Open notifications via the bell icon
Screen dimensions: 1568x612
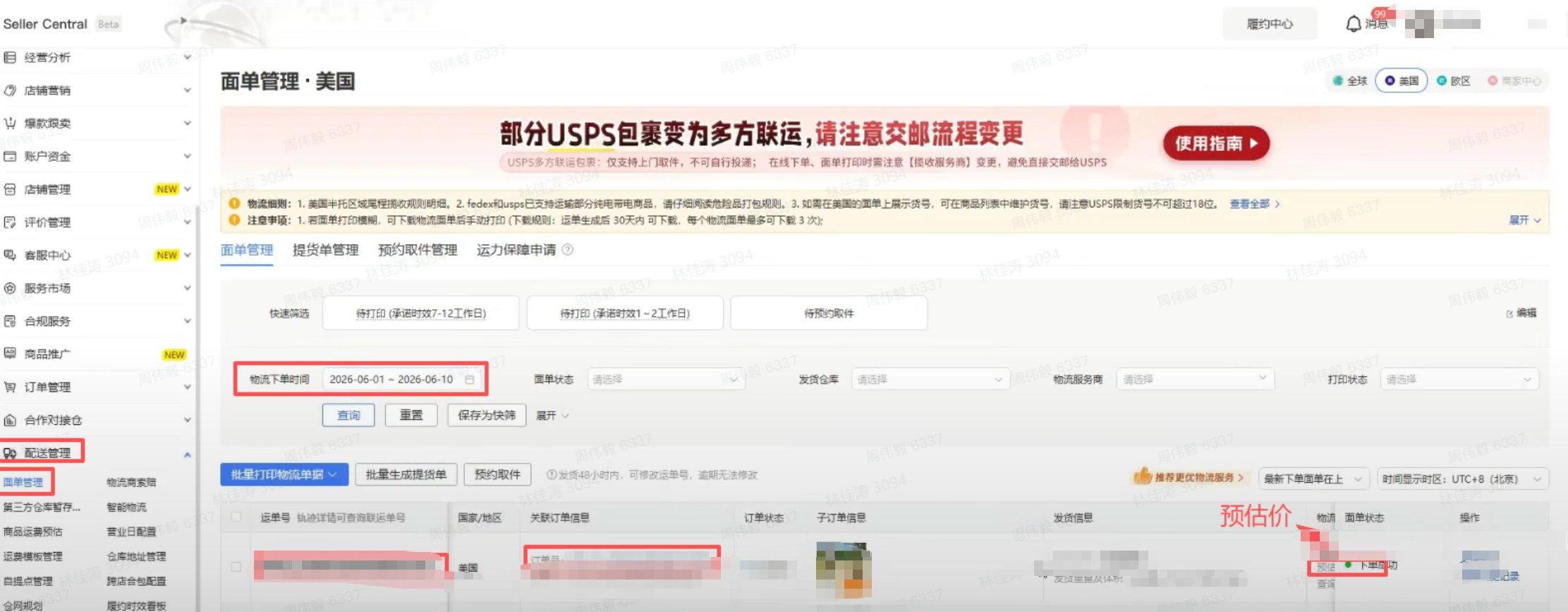click(1353, 24)
